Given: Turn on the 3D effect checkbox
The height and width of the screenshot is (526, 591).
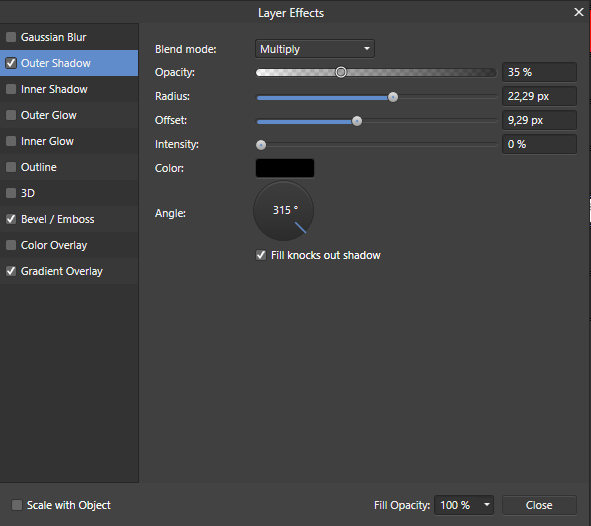Looking at the screenshot, I should (11, 193).
